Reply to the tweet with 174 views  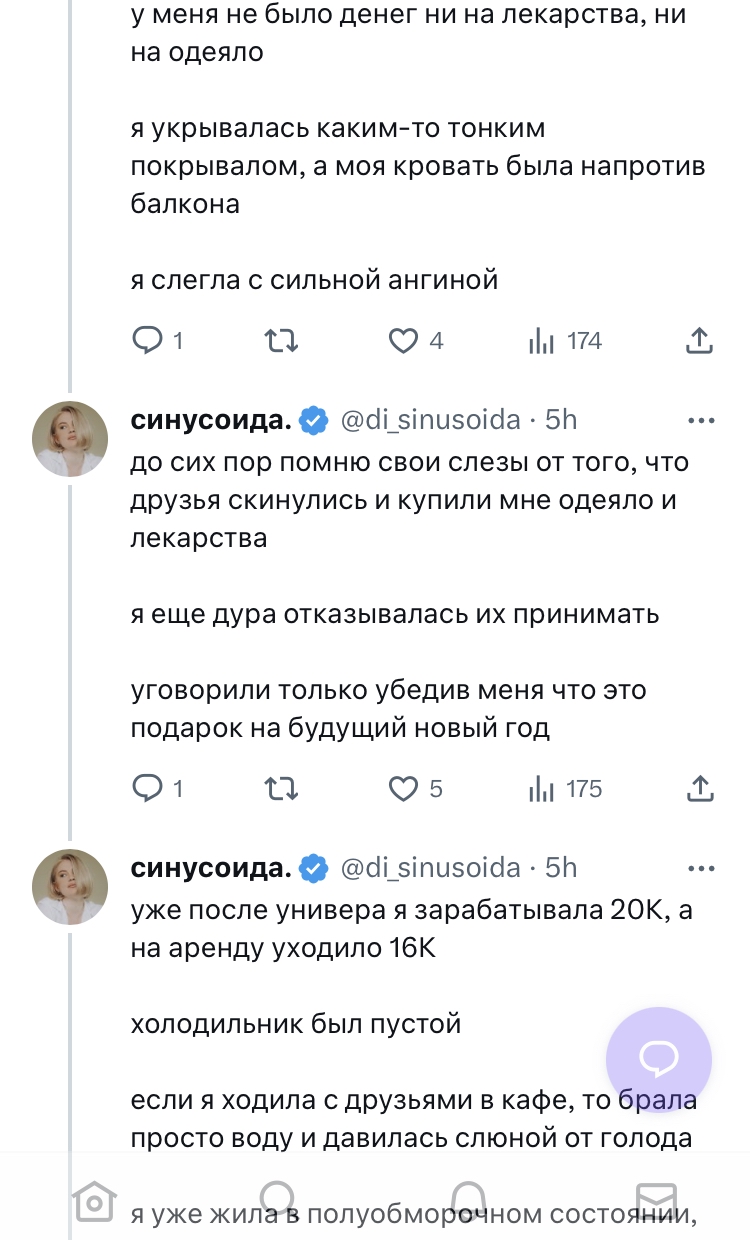click(148, 341)
